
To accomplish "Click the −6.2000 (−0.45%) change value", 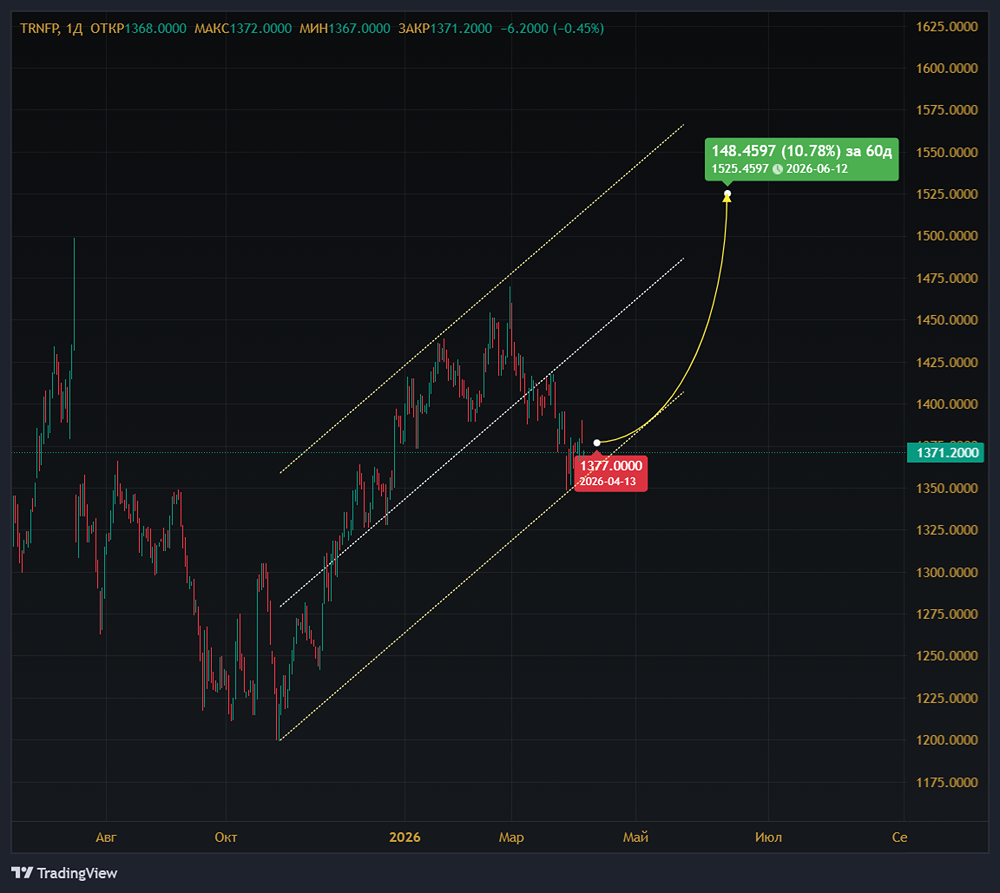I will tap(552, 28).
